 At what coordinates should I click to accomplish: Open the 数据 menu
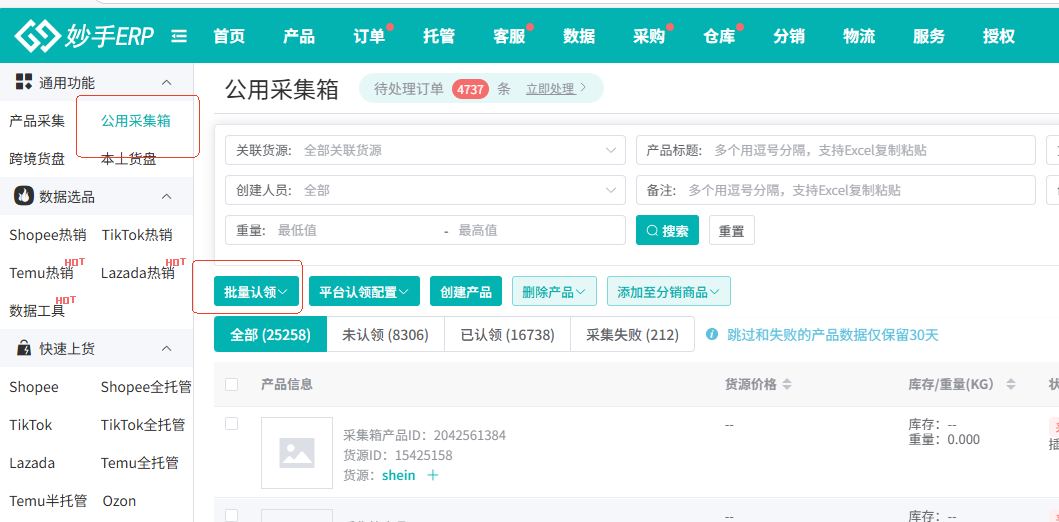(579, 36)
